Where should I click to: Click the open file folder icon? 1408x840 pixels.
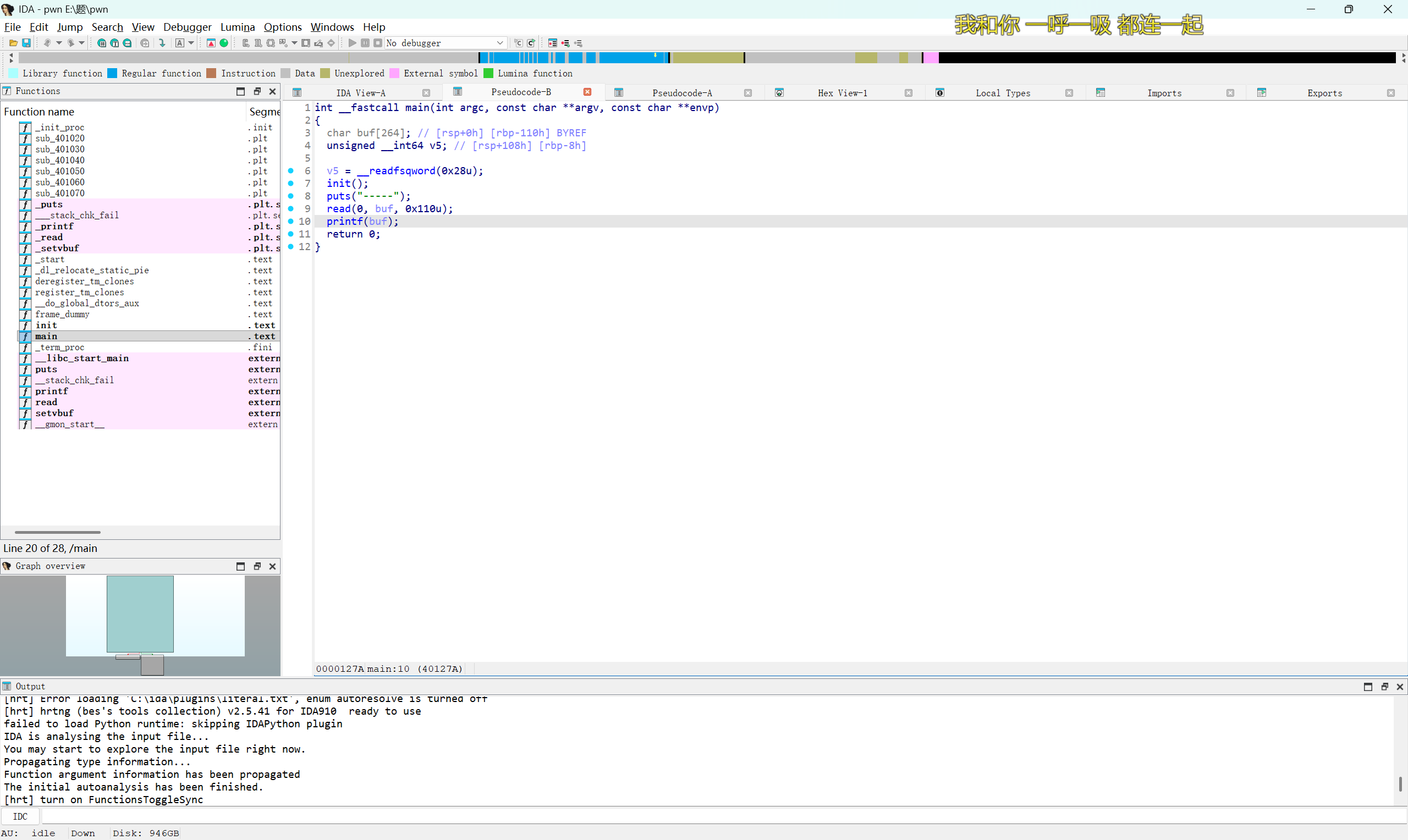13,43
